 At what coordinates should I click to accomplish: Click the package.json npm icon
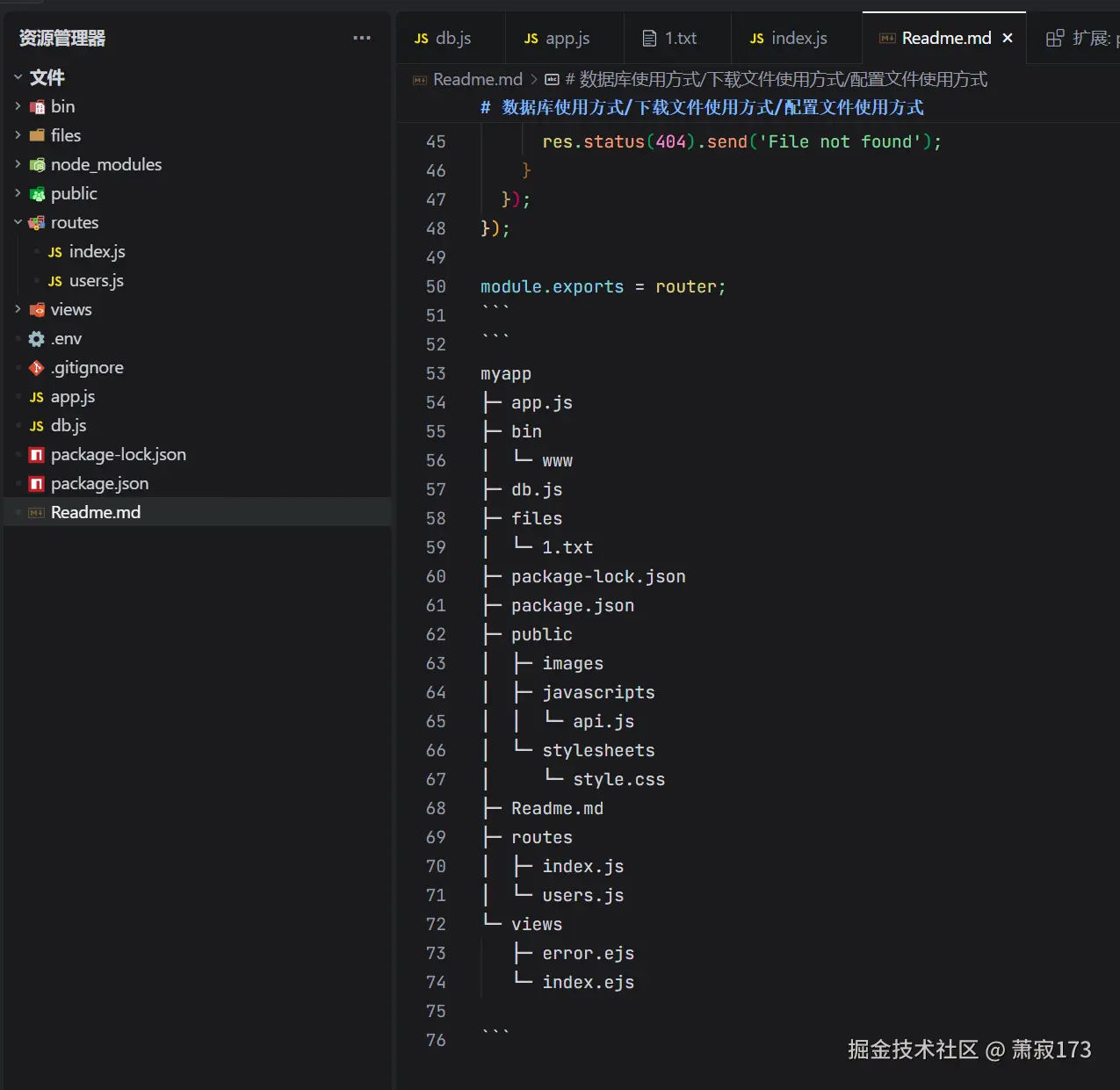36,484
